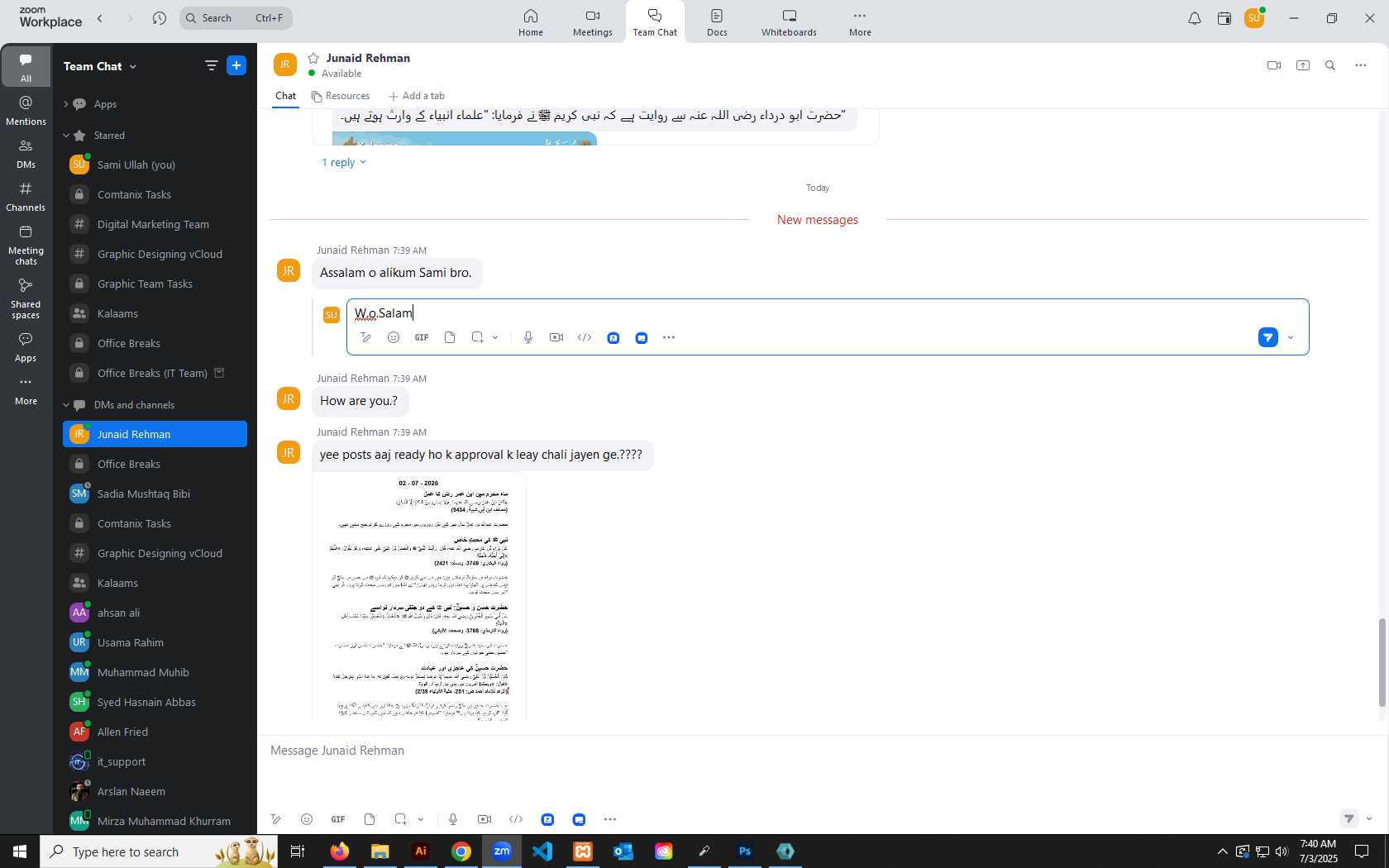The height and width of the screenshot is (868, 1389).
Task: Select the DMs sidebar item
Action: click(x=26, y=154)
